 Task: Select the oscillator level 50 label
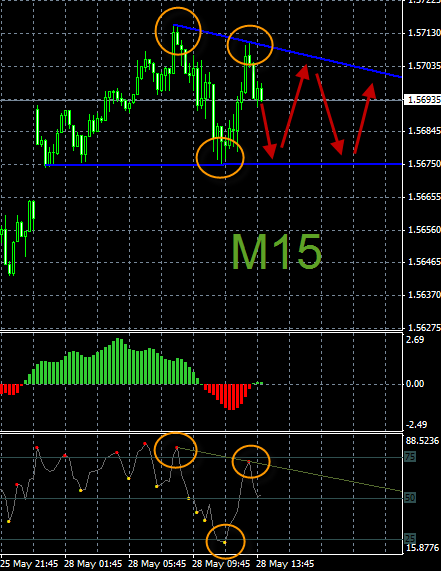click(410, 497)
